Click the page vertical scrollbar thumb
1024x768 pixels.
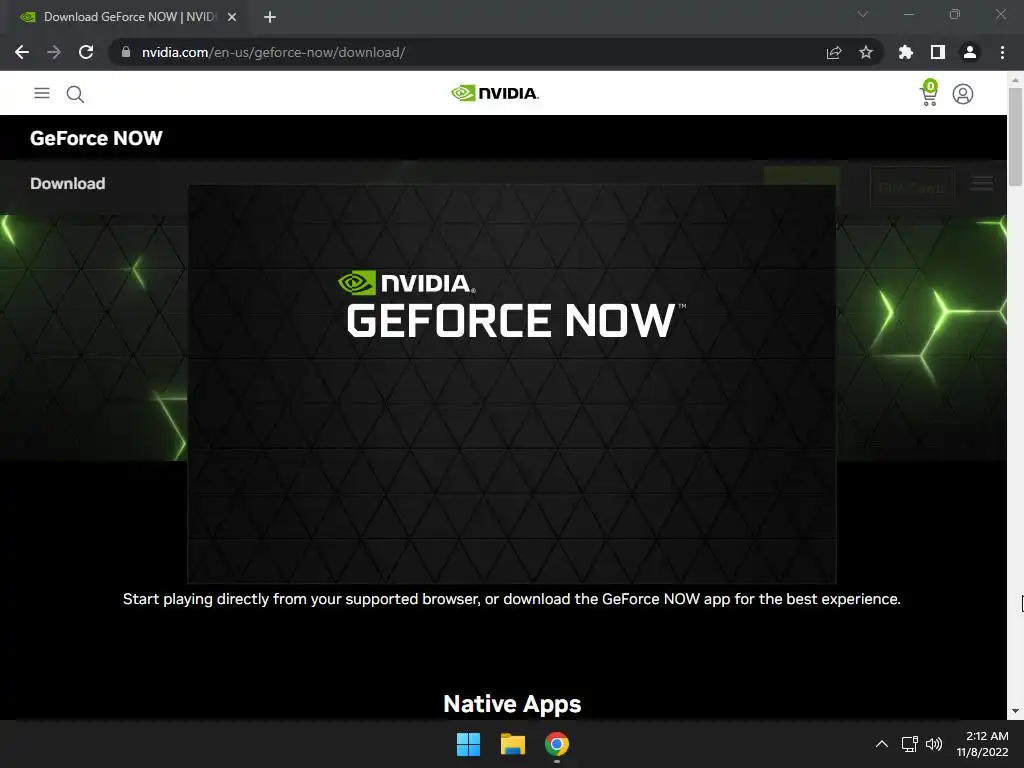(1016, 136)
